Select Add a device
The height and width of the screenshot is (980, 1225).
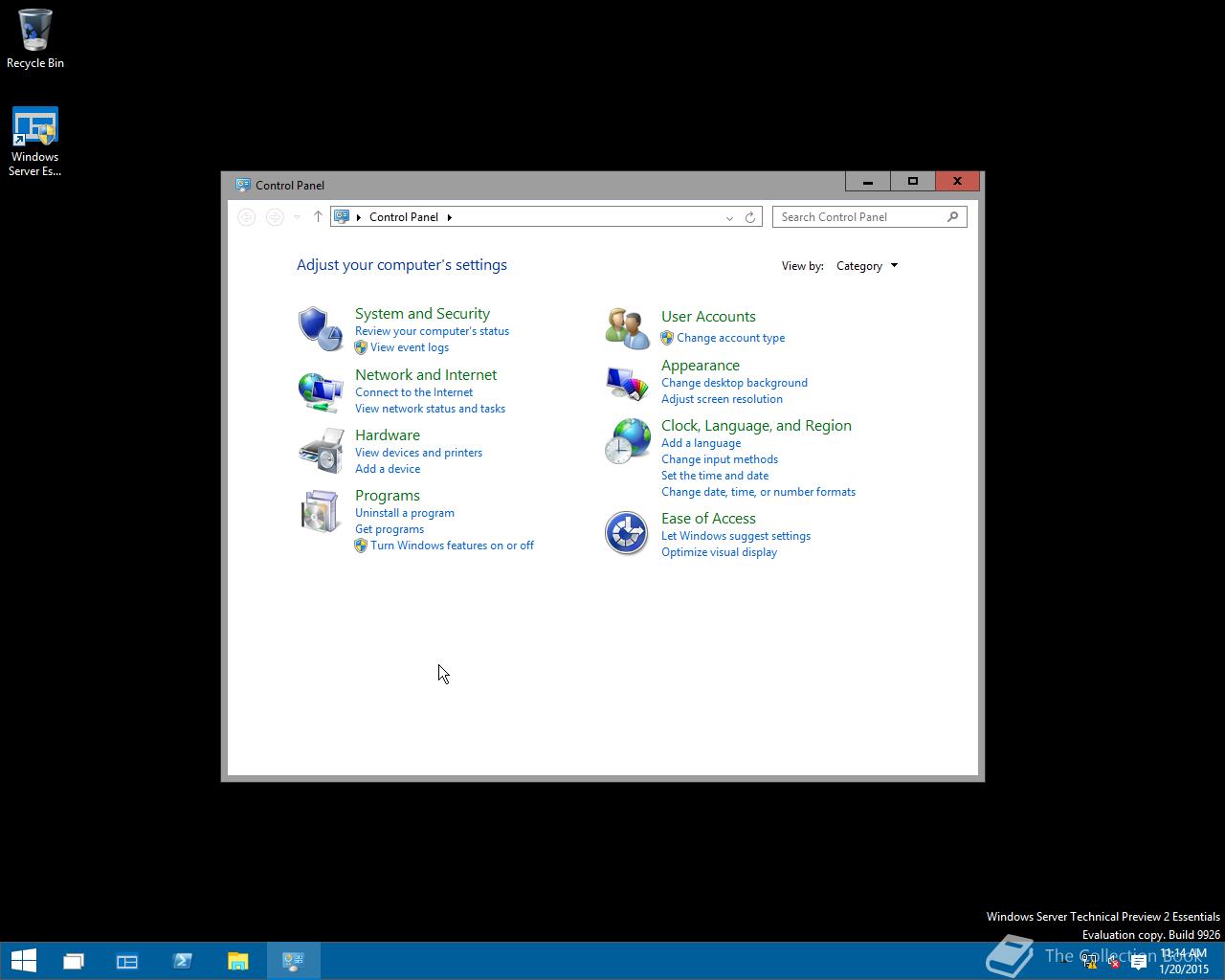click(x=388, y=469)
